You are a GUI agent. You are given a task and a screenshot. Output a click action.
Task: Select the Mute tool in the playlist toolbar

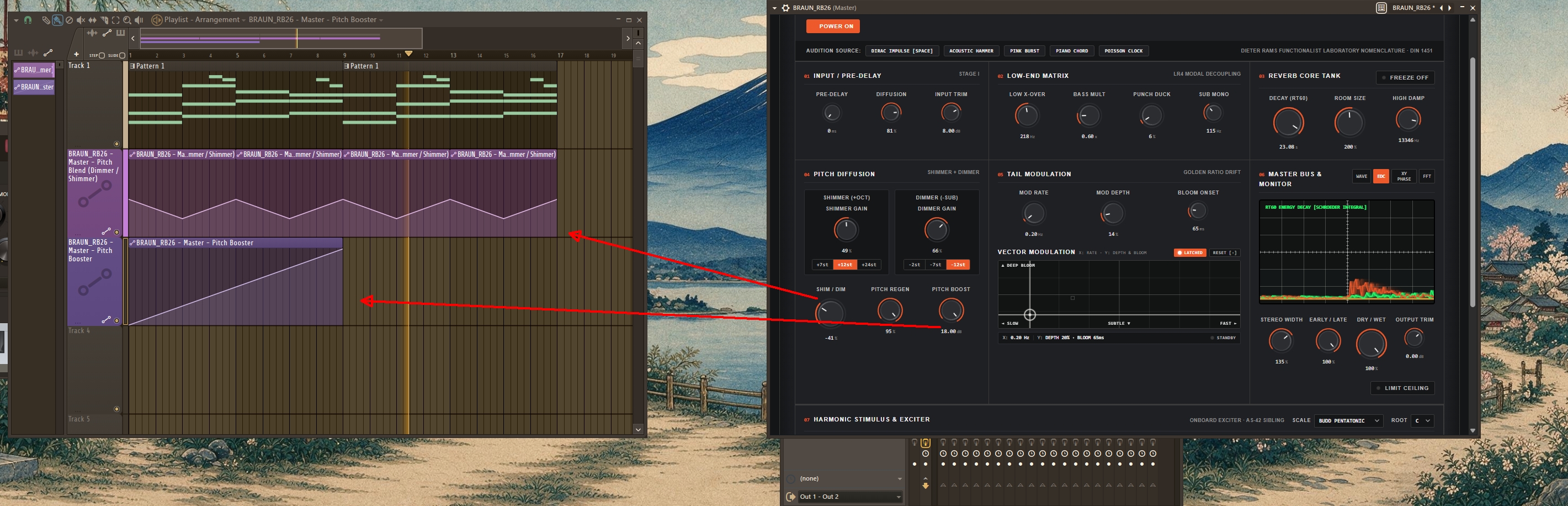(81, 20)
